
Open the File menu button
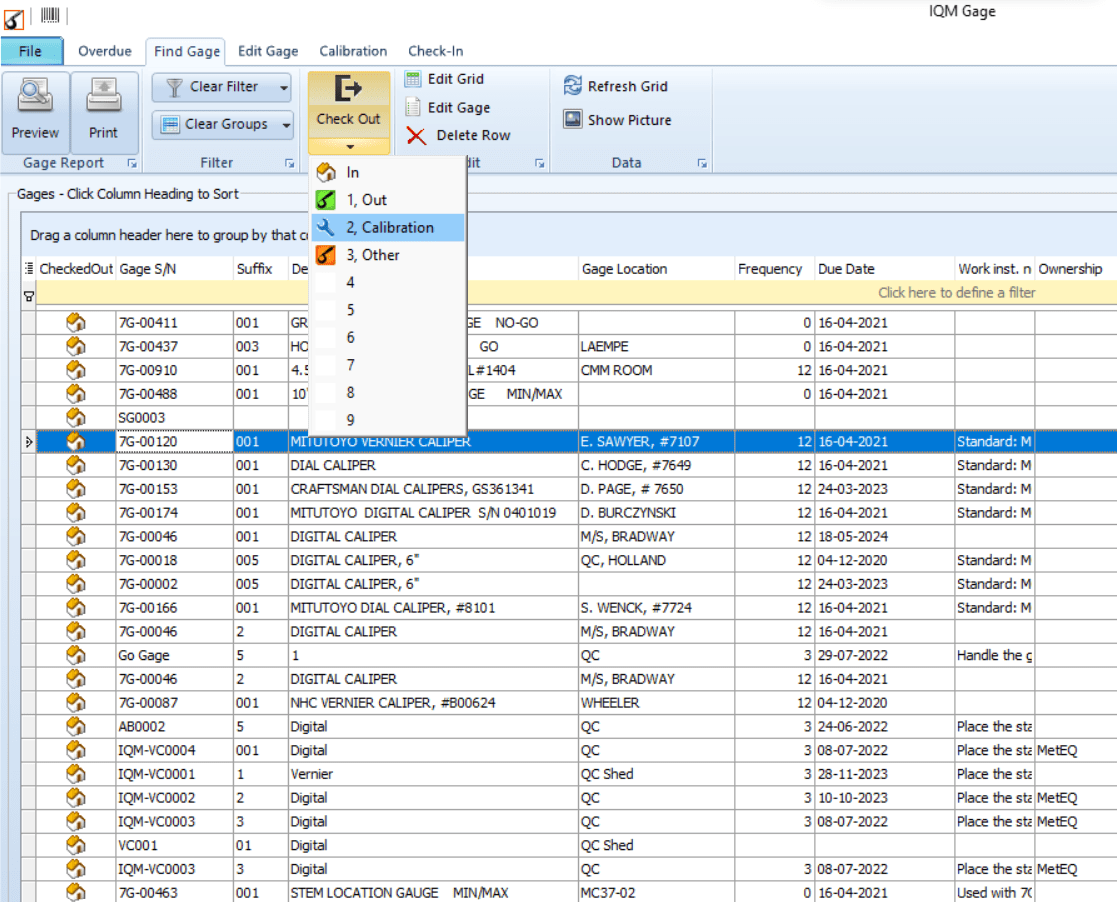click(x=31, y=51)
